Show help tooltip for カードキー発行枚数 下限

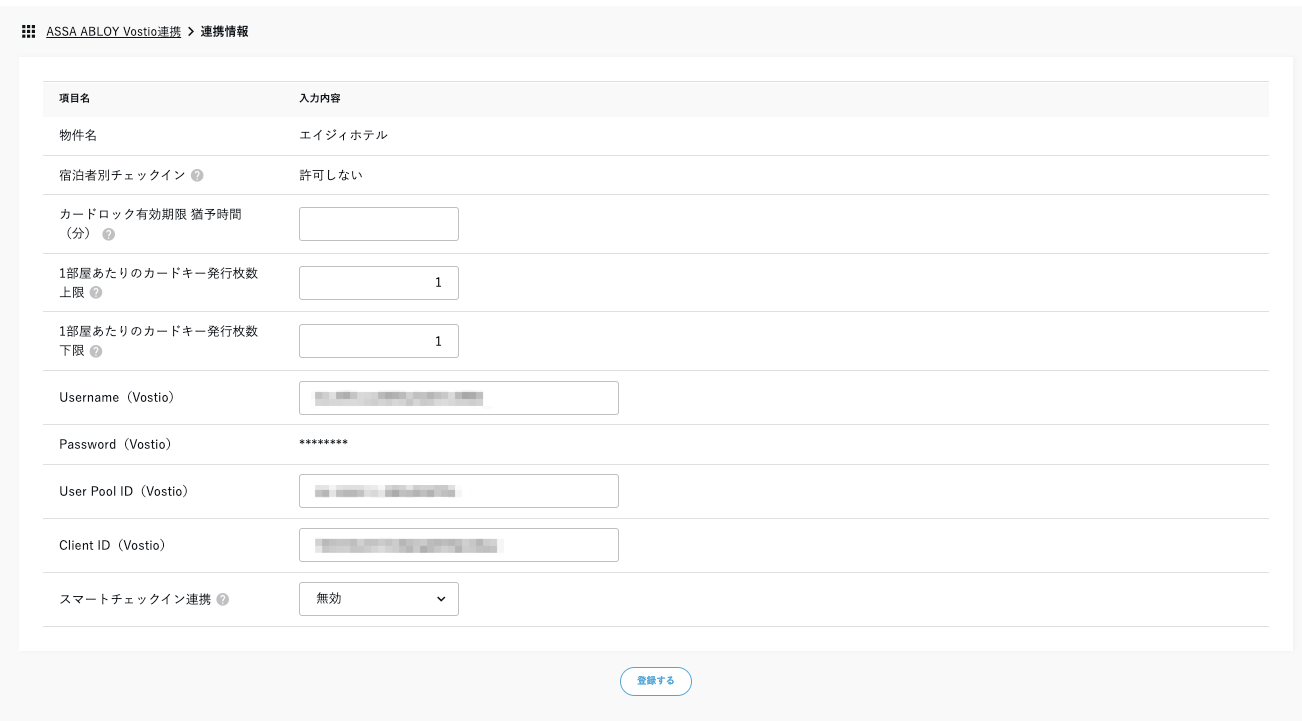tap(96, 351)
